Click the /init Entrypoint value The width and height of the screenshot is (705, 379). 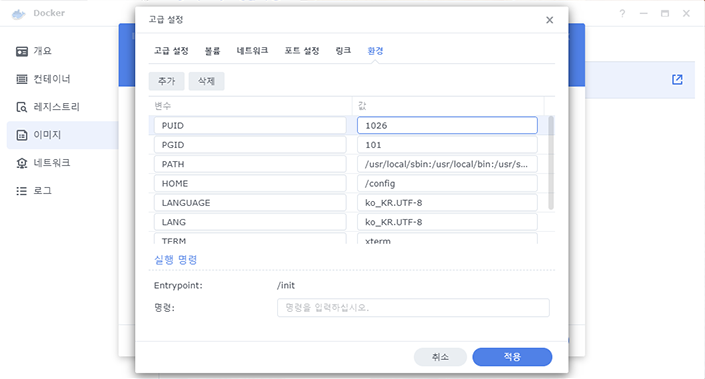(x=286, y=285)
